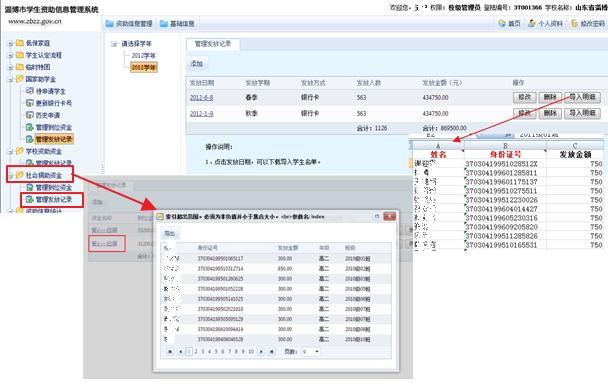This screenshot has width=608, height=384.
Task: Click 管理发放记录 icon under 社会捐助资金
Action: (30, 199)
